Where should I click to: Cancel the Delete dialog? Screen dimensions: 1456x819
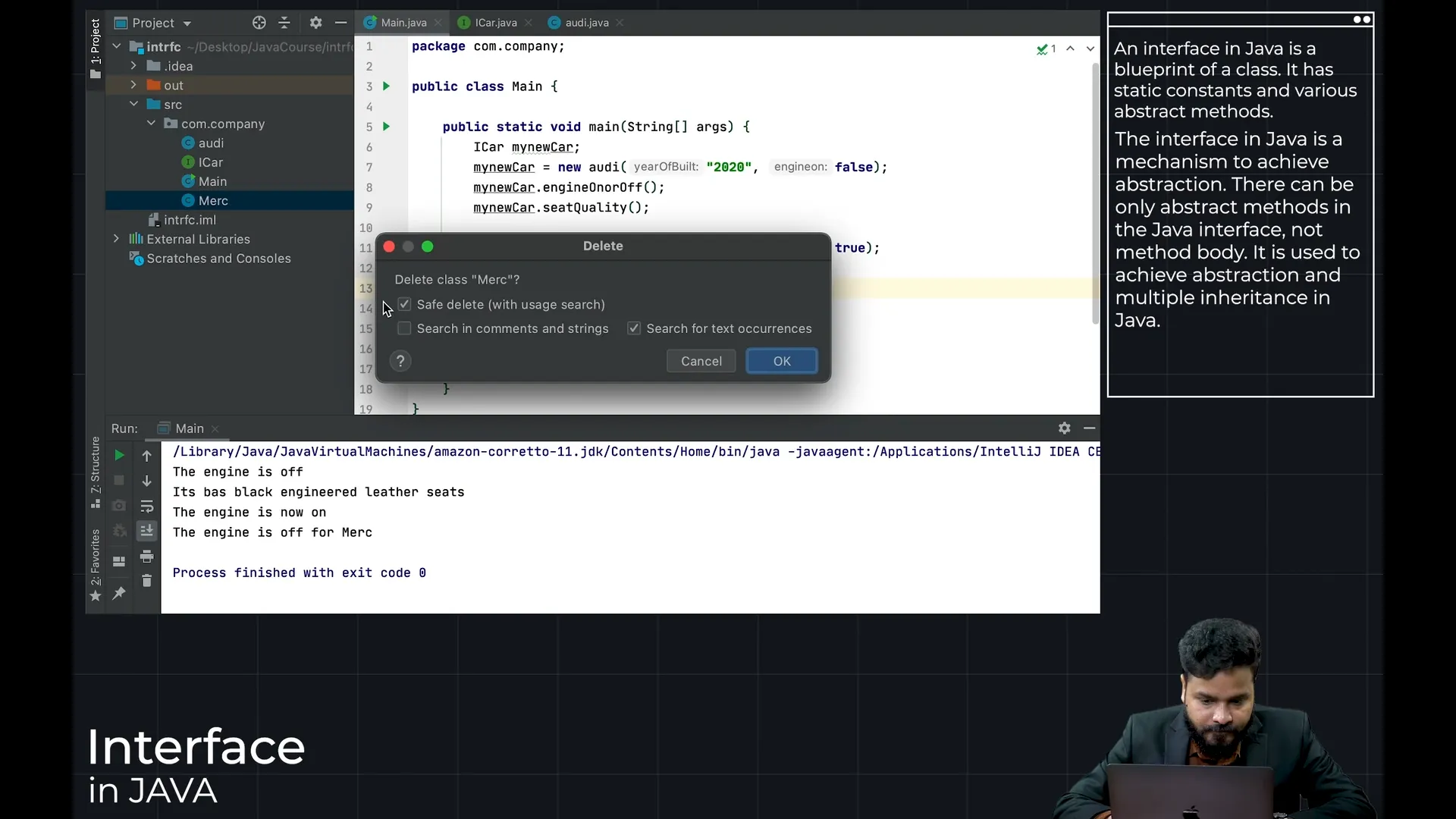click(701, 362)
